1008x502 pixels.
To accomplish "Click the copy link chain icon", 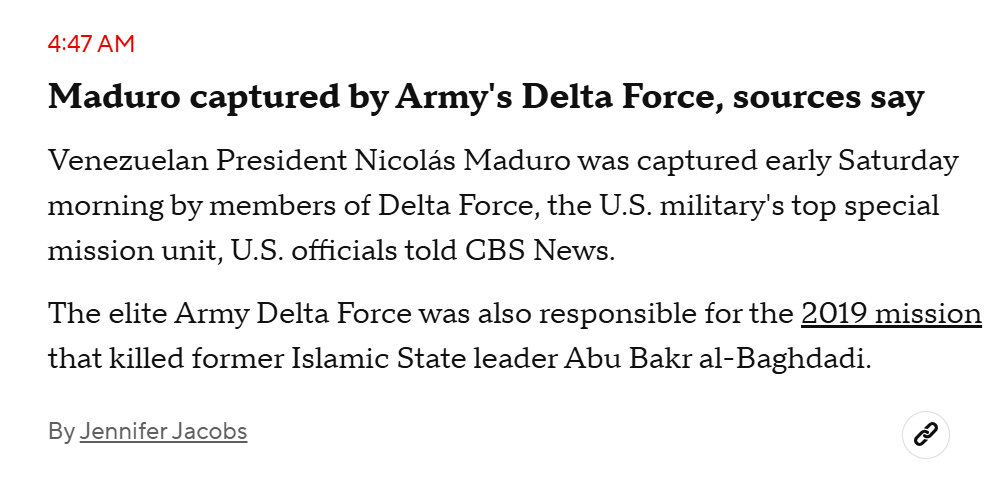I will coord(925,434).
